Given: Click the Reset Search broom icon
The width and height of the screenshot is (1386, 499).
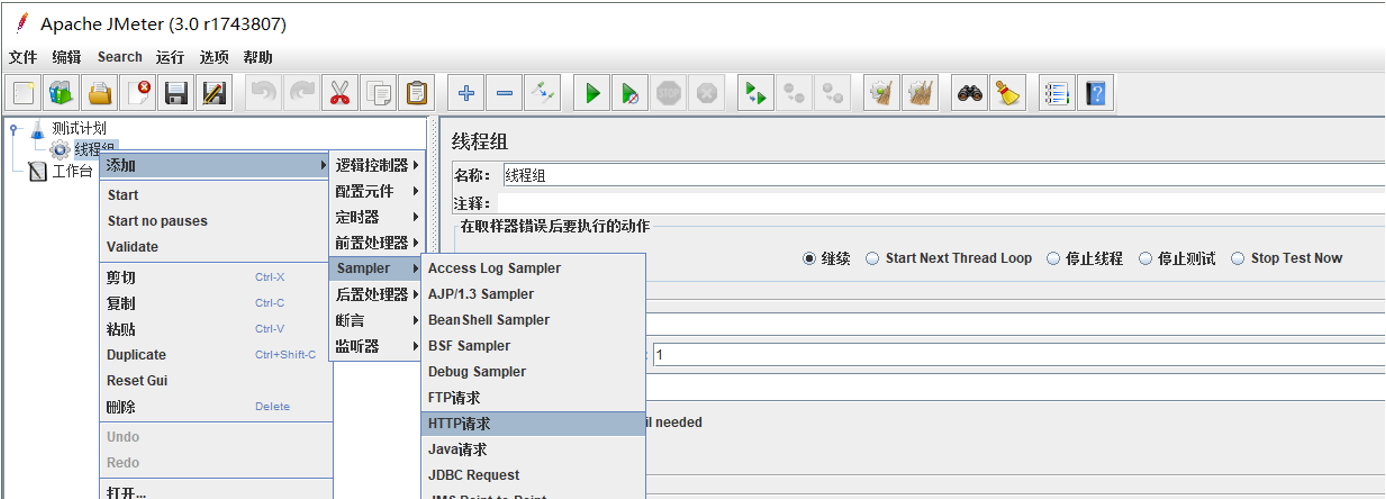Looking at the screenshot, I should pos(1008,94).
